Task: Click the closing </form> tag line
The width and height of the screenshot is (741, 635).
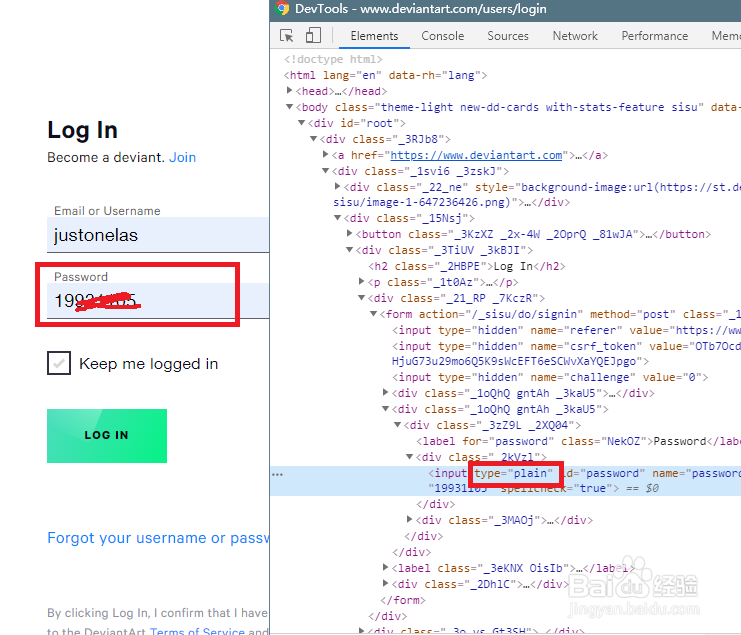Action: (x=403, y=601)
